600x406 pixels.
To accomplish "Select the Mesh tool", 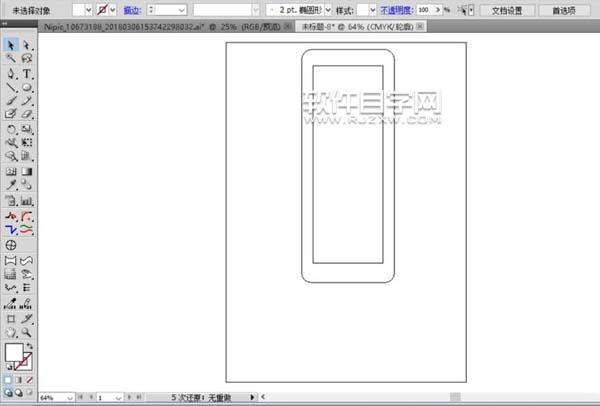I will [11, 171].
